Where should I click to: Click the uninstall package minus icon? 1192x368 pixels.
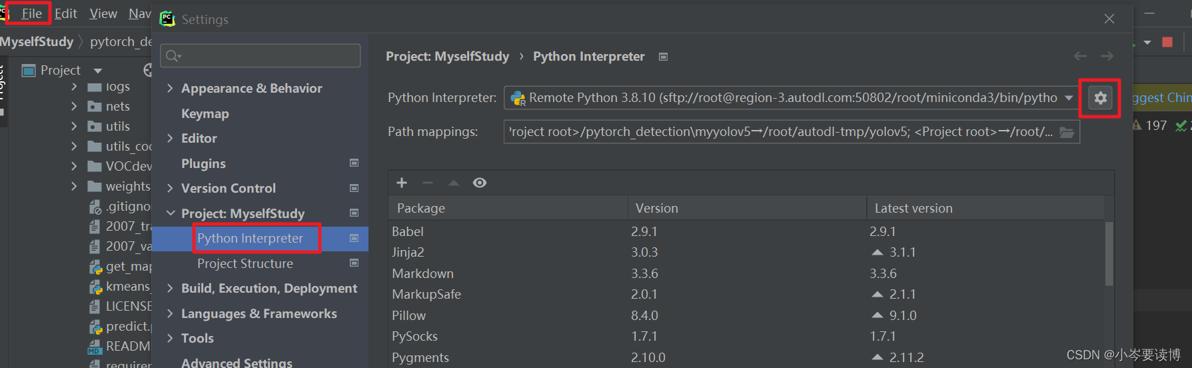tap(427, 182)
